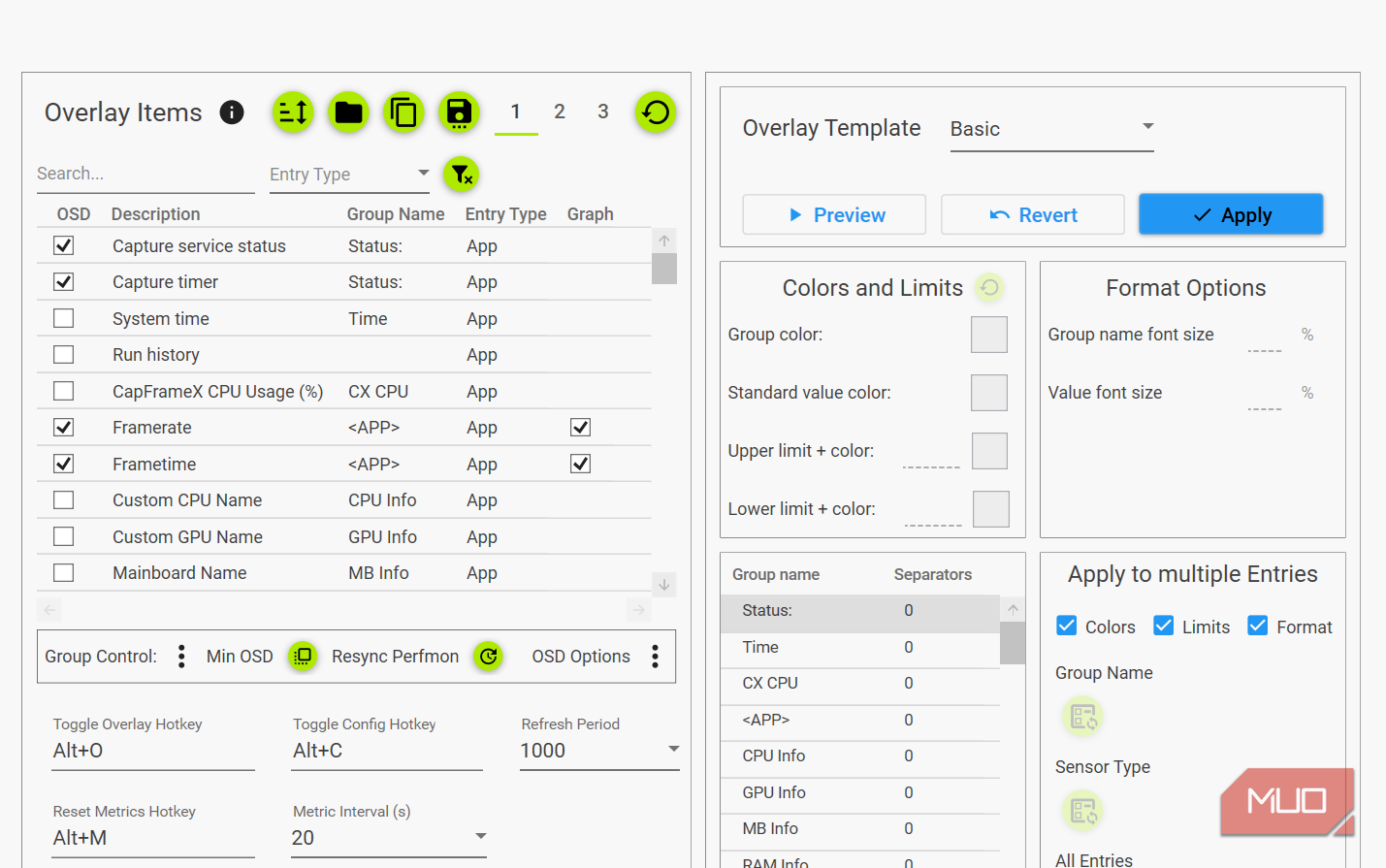Click the Overlay Items info icon
This screenshot has height=868, width=1386.
[x=232, y=113]
